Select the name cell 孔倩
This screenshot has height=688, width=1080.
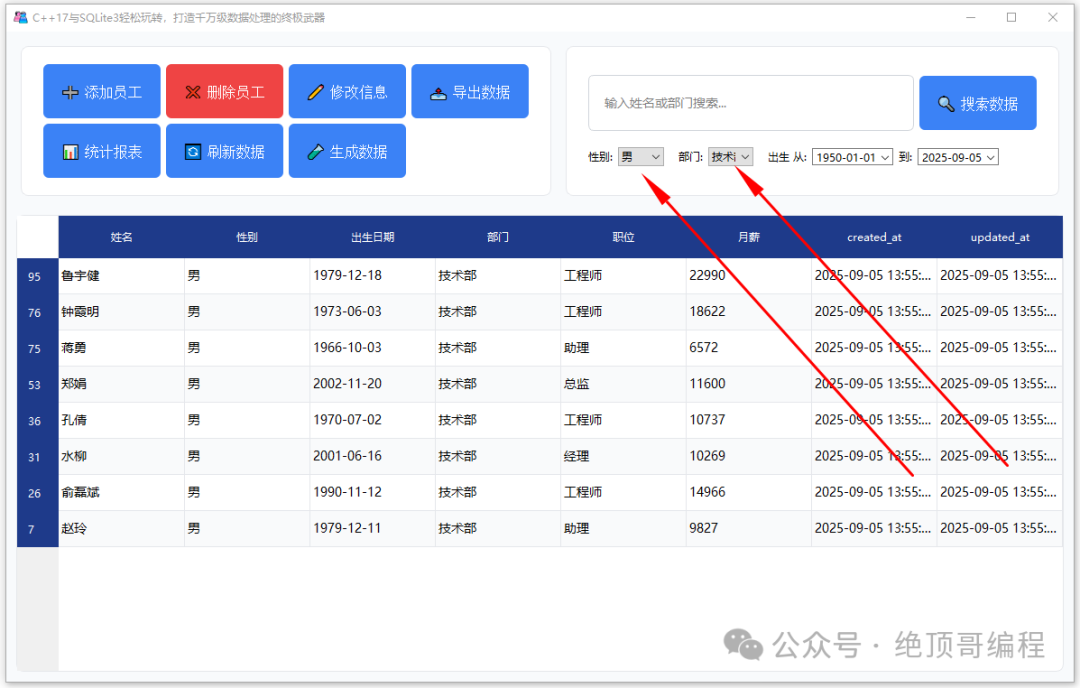(x=121, y=420)
